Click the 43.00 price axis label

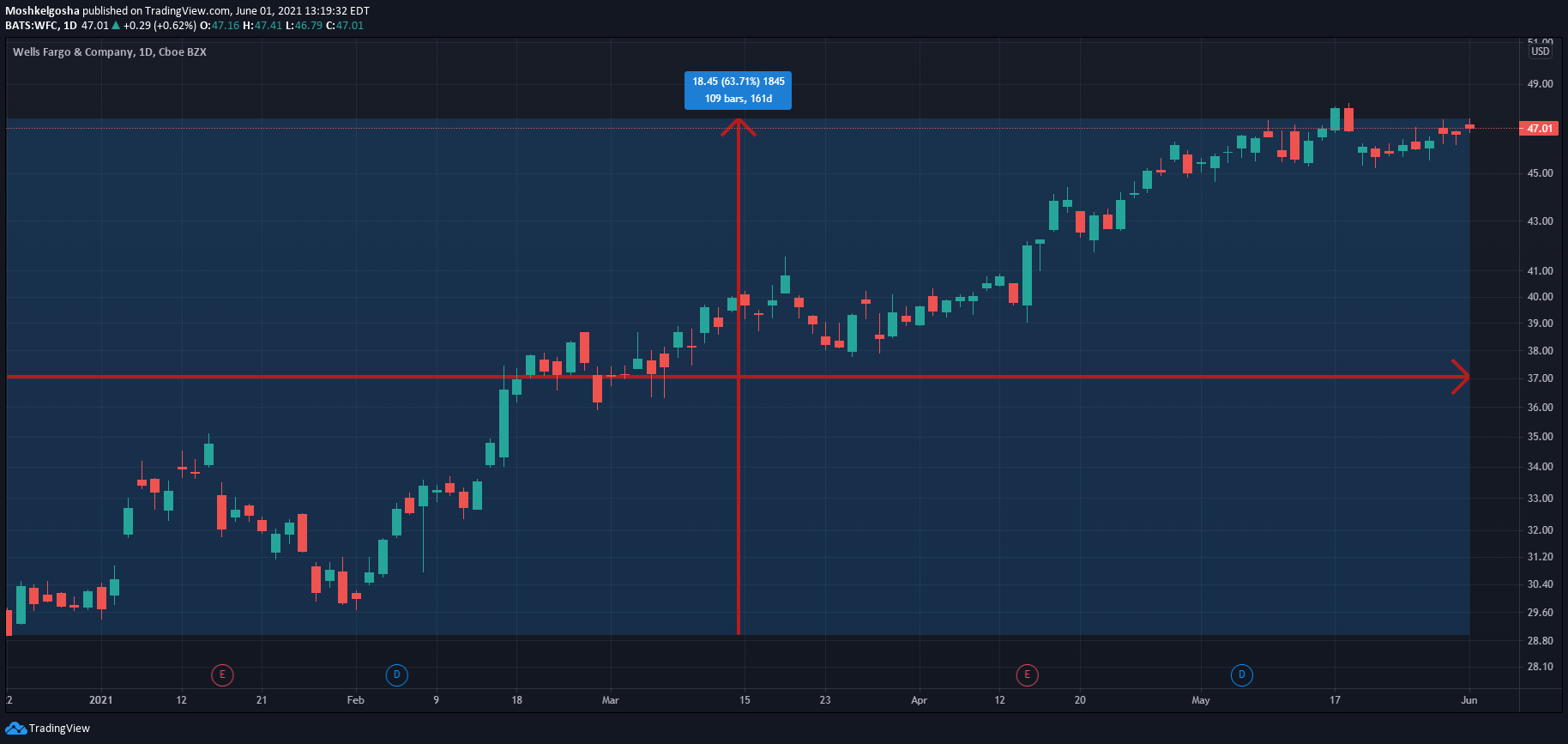pyautogui.click(x=1540, y=221)
